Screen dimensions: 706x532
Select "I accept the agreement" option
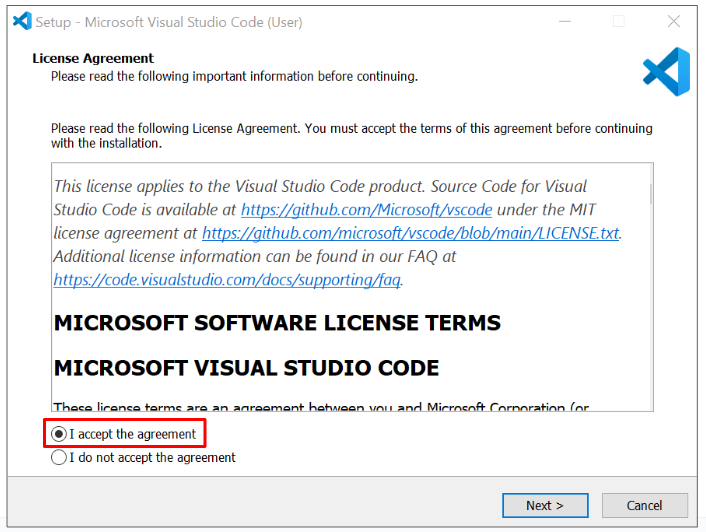[x=60, y=434]
